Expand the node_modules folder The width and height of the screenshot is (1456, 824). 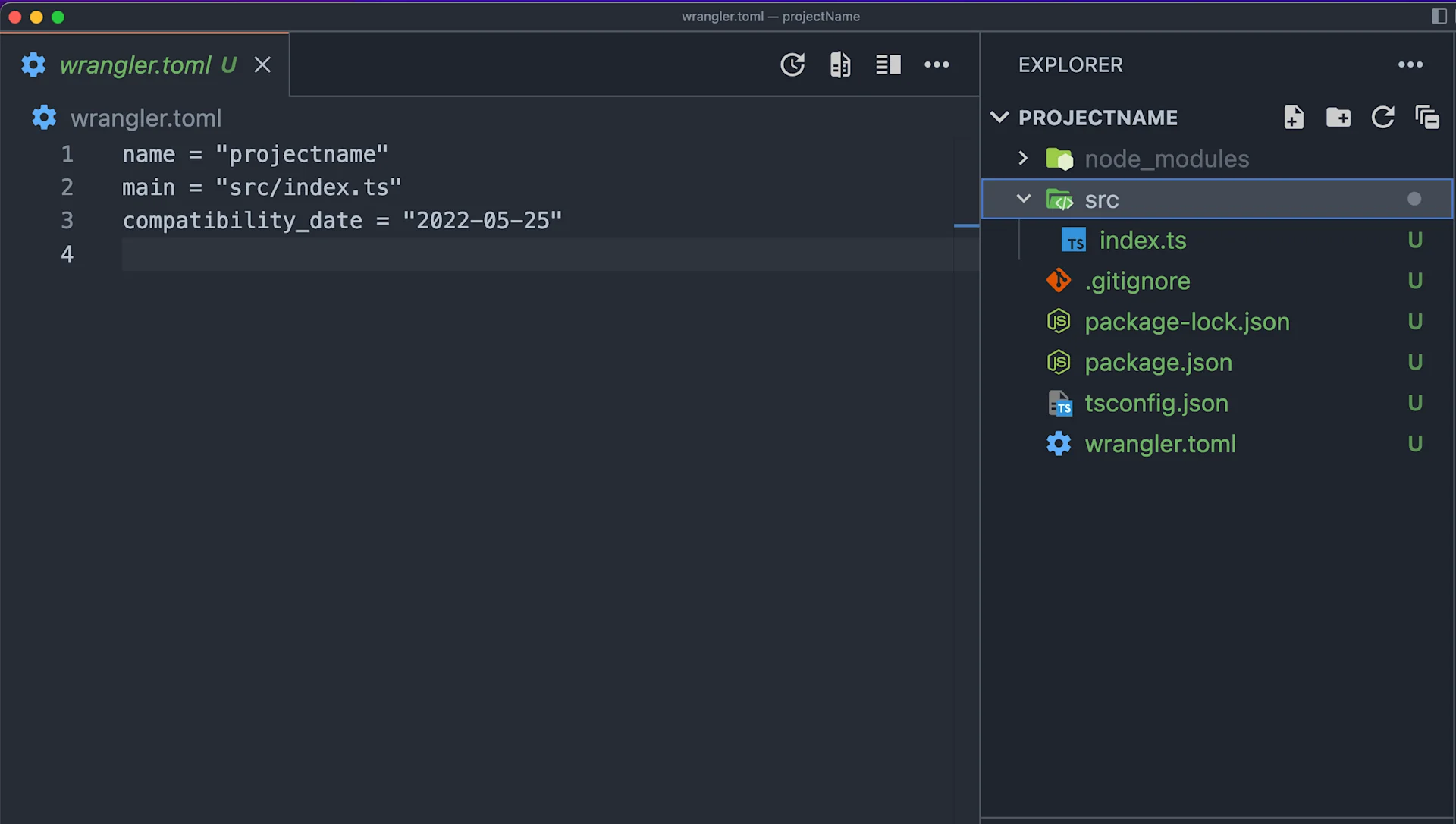1023,159
